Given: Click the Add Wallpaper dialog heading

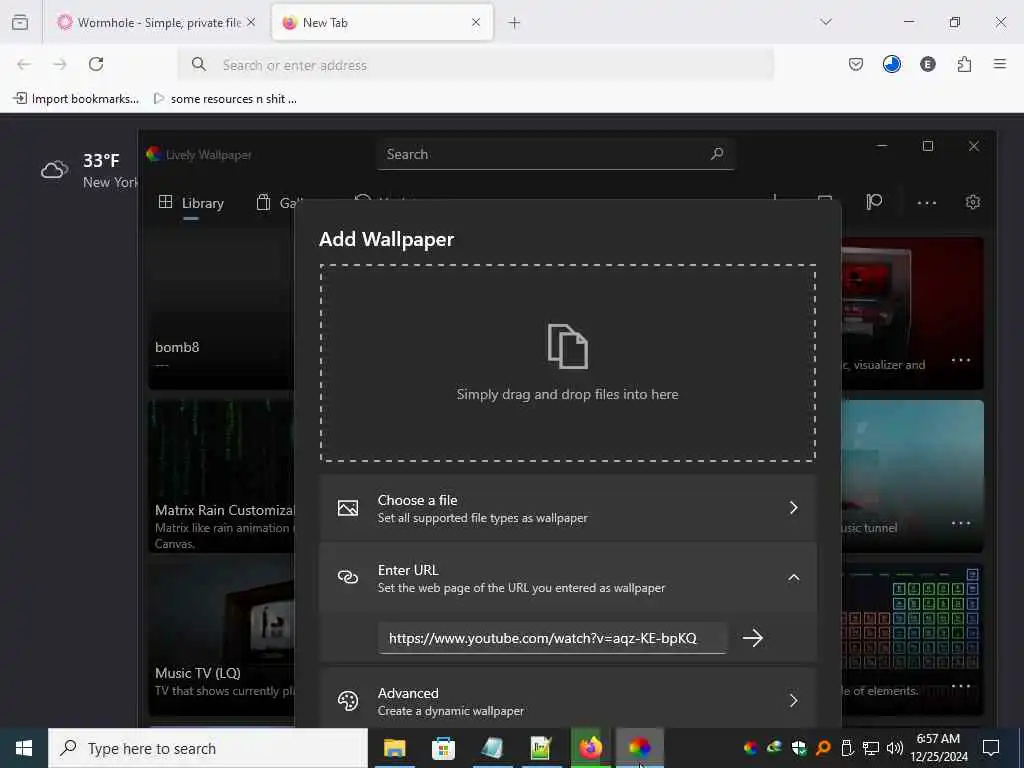Looking at the screenshot, I should point(387,240).
